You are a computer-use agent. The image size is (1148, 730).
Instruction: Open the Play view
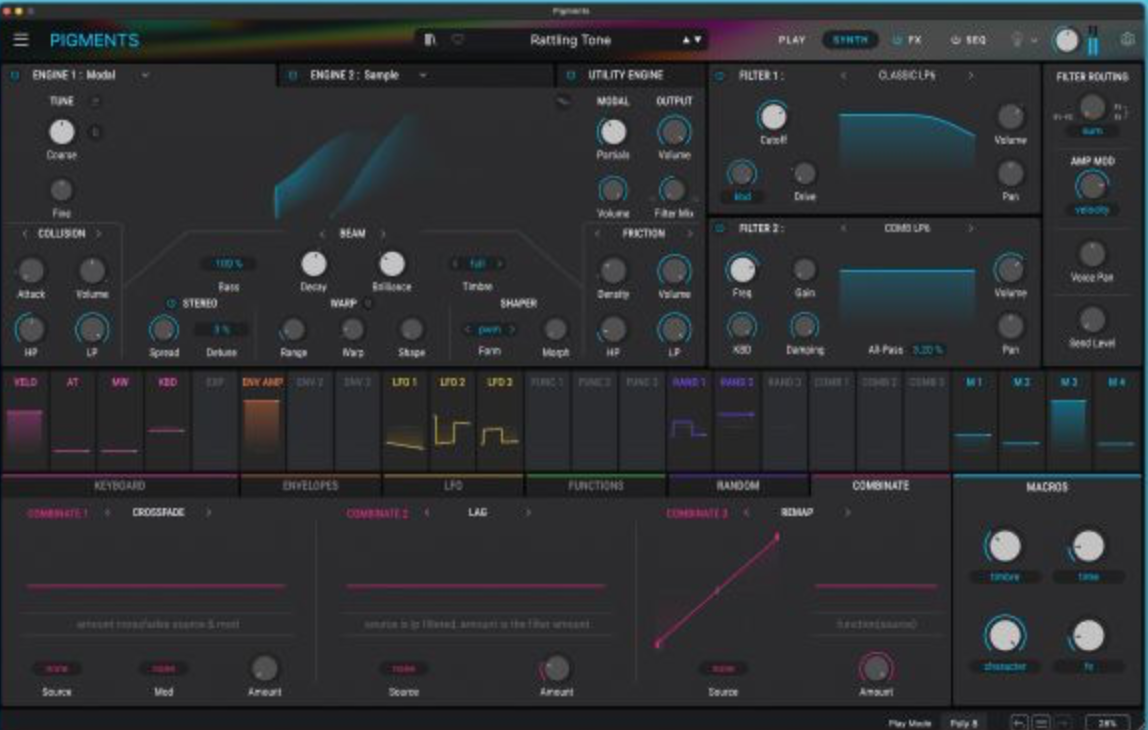[791, 40]
